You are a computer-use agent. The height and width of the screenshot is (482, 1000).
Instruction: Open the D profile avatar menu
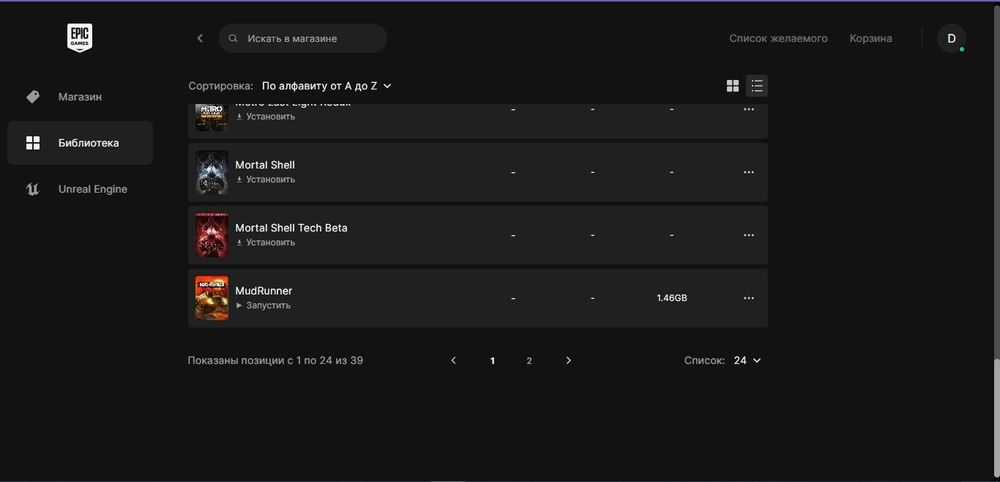[951, 38]
